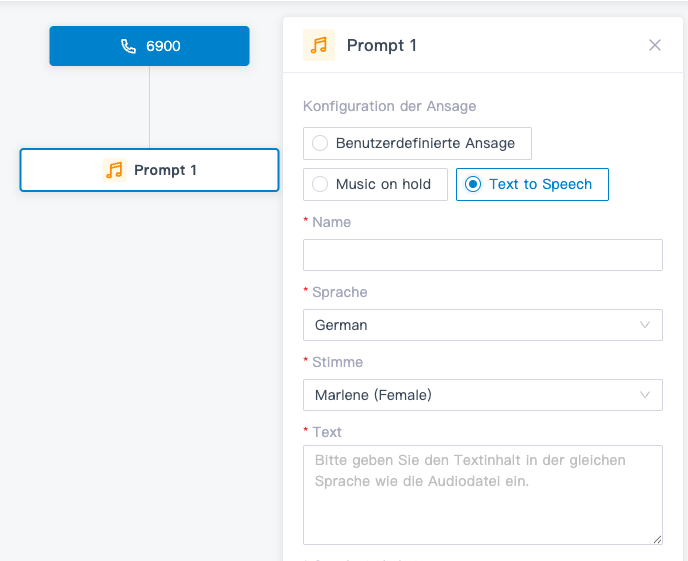
Task: Select the Text to Speech radio button
Action: [473, 184]
